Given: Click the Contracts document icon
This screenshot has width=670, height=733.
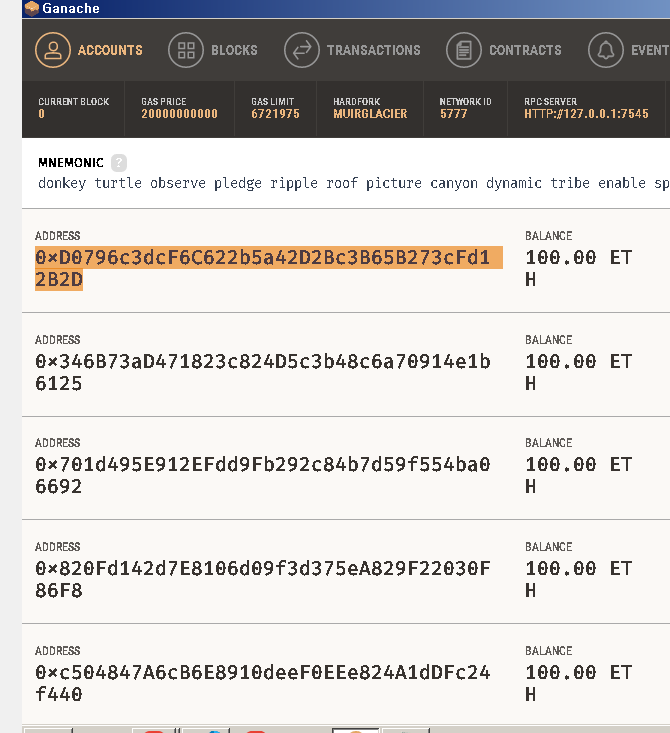Looking at the screenshot, I should click(464, 50).
